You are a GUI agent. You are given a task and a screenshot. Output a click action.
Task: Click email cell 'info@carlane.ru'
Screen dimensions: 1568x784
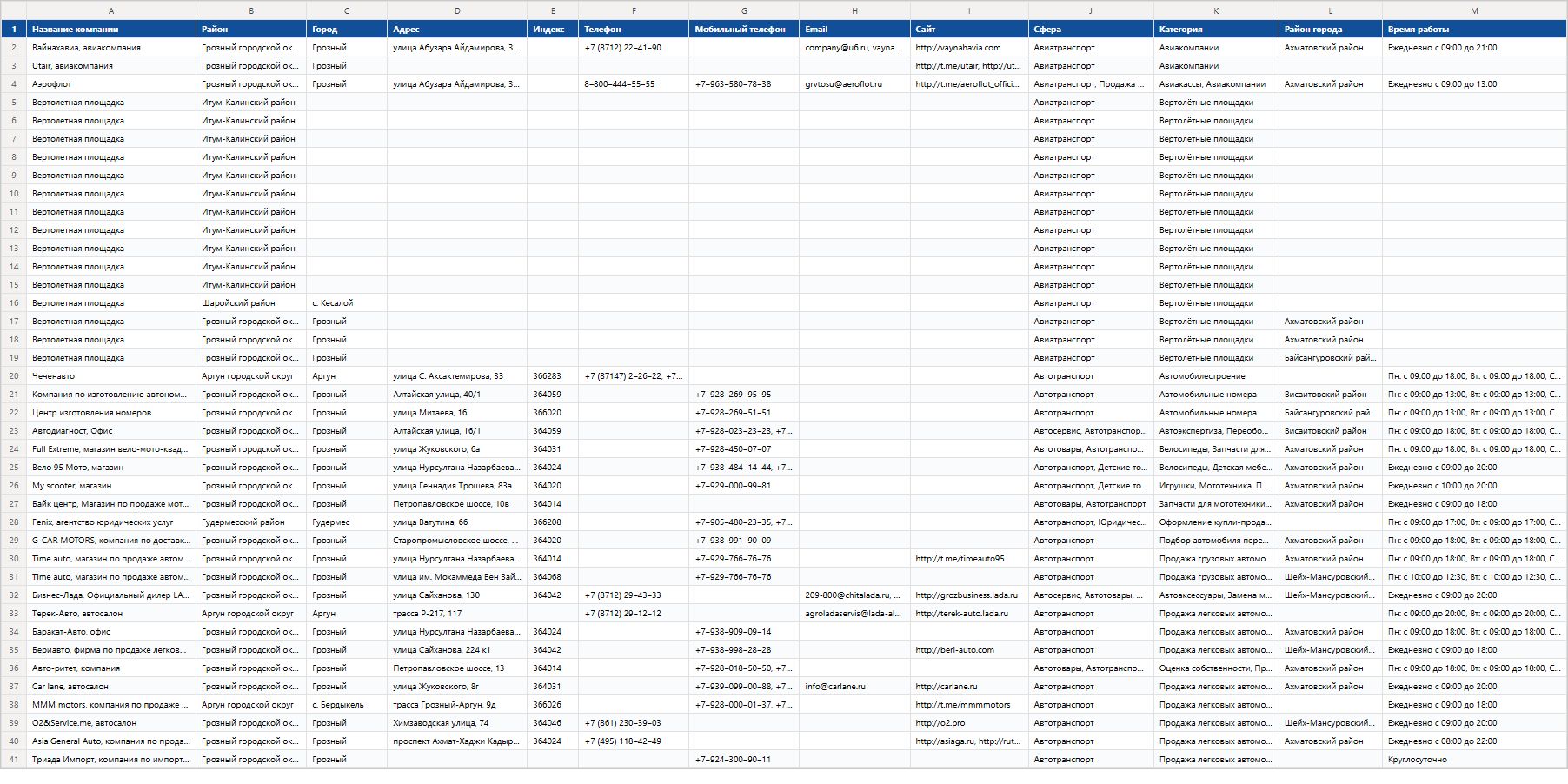pyautogui.click(x=854, y=687)
